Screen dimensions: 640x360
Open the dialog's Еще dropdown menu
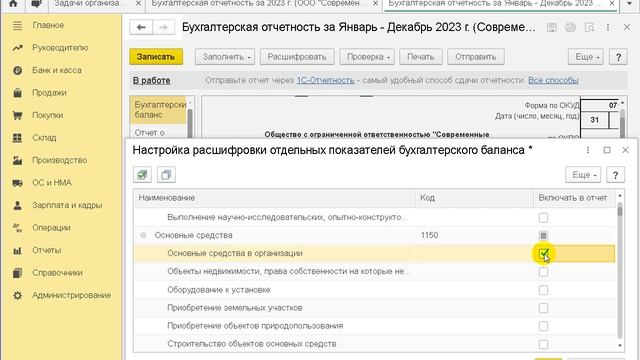pos(583,175)
